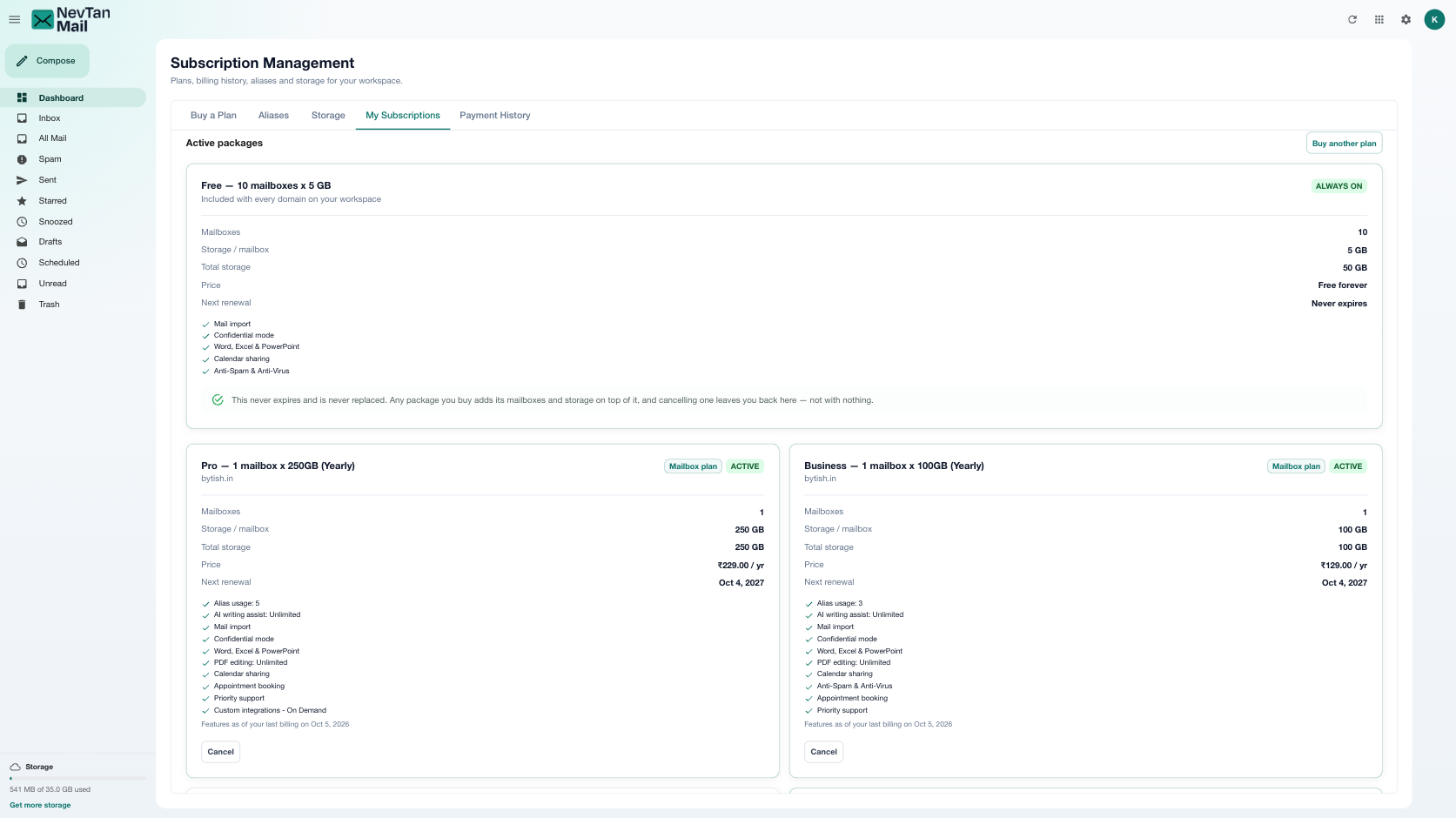Click Get more storage link
Screen dimensions: 1456x818
click(40, 805)
